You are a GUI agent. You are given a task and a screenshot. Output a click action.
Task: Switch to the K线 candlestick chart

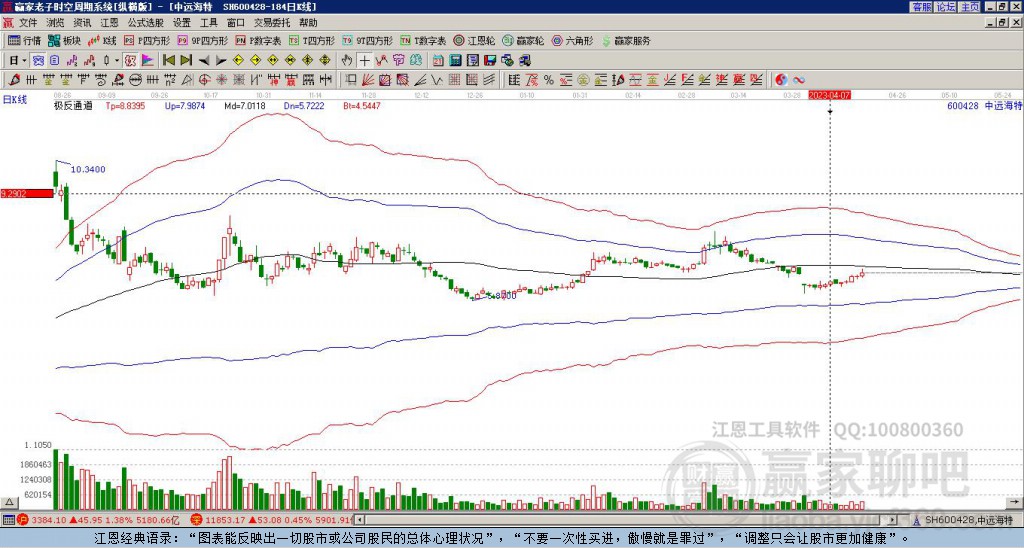[102, 40]
